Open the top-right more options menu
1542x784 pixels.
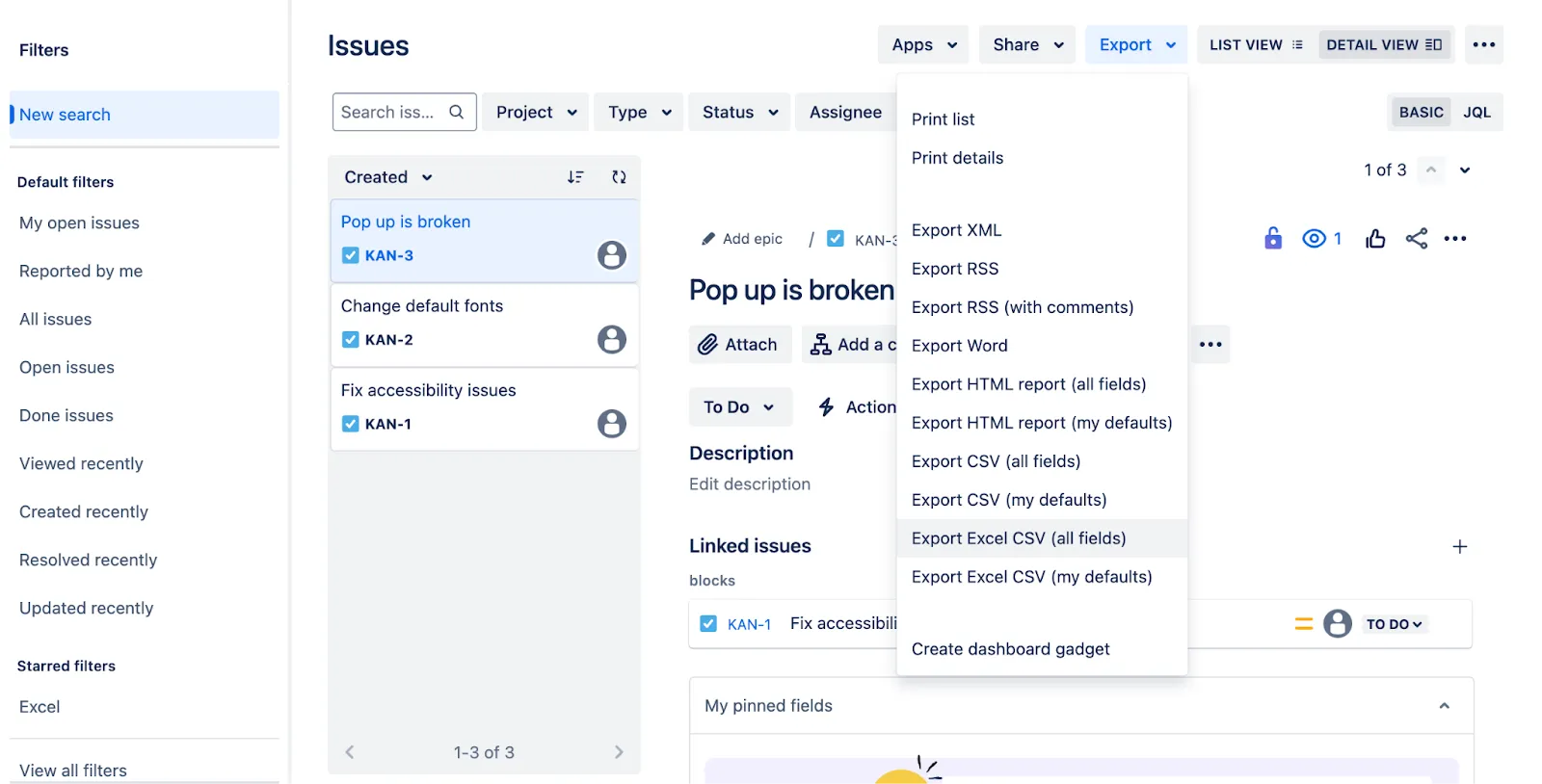pos(1484,44)
